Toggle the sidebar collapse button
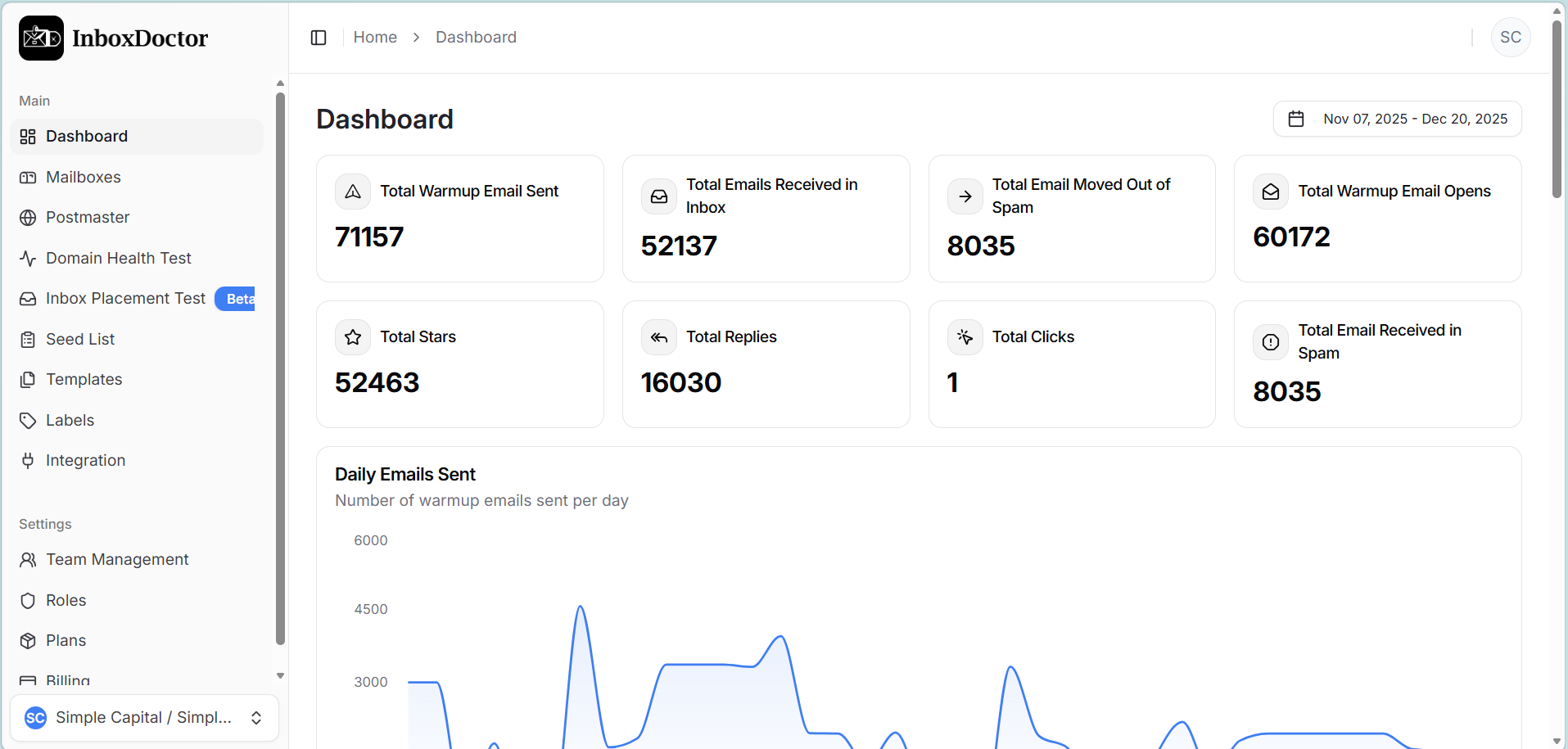The image size is (1568, 749). click(x=319, y=38)
